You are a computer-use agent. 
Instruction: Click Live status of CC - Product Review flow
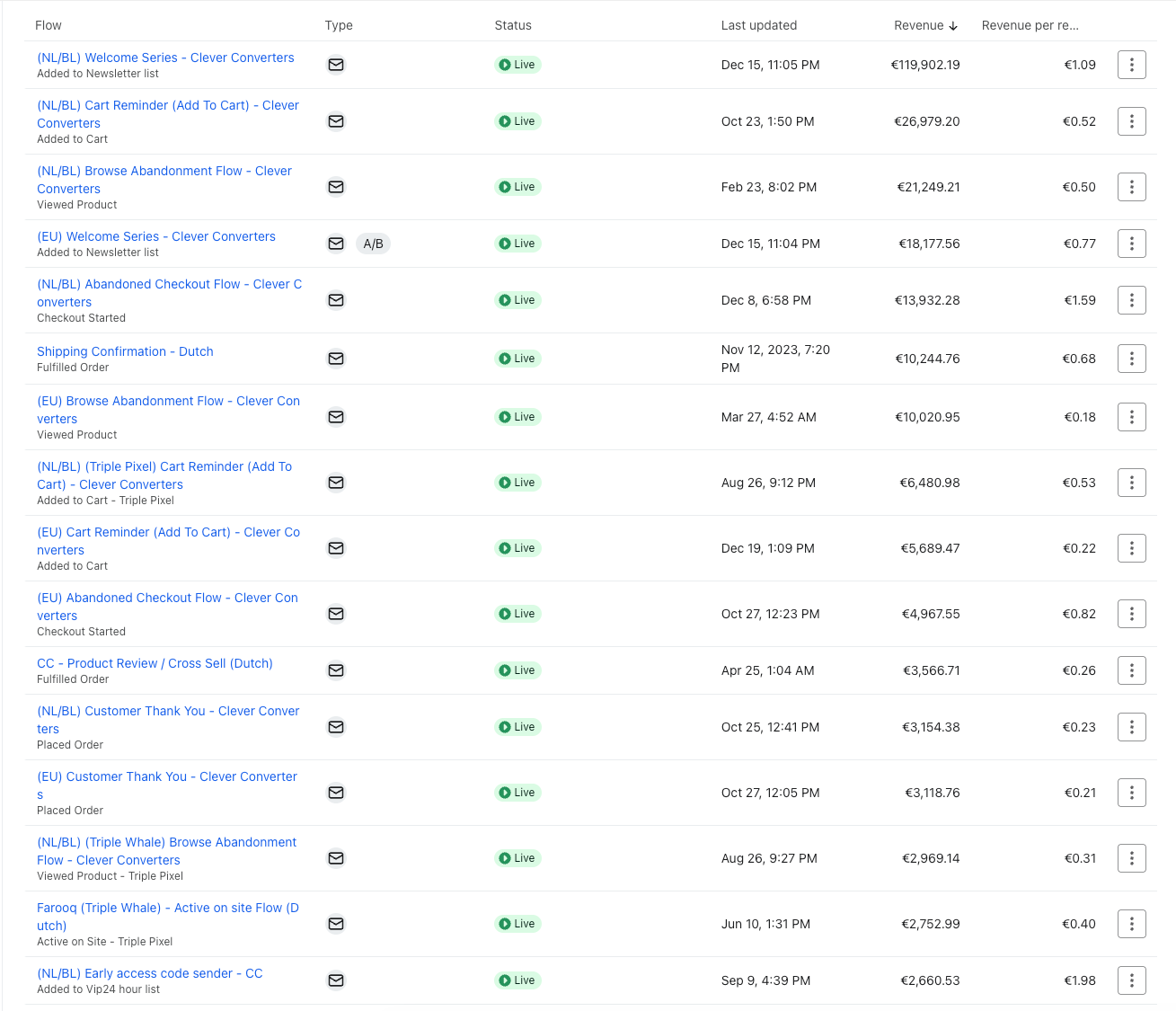coord(517,670)
